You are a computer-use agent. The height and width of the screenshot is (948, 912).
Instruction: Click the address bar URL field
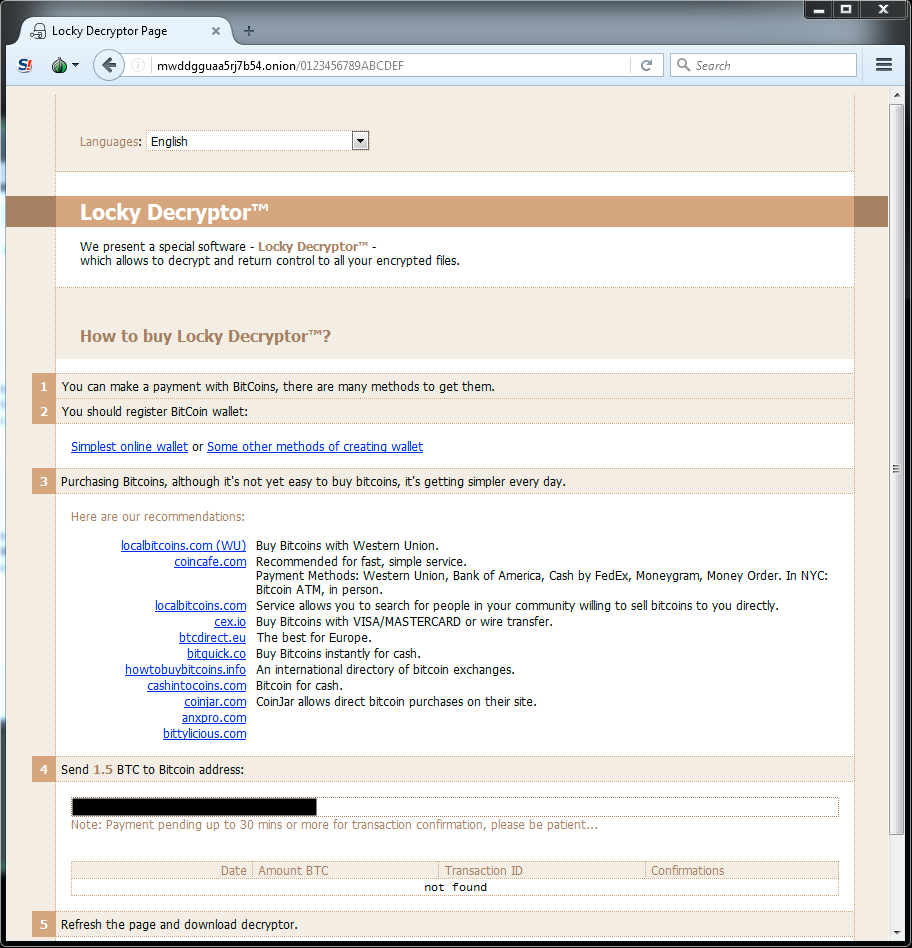[387, 65]
